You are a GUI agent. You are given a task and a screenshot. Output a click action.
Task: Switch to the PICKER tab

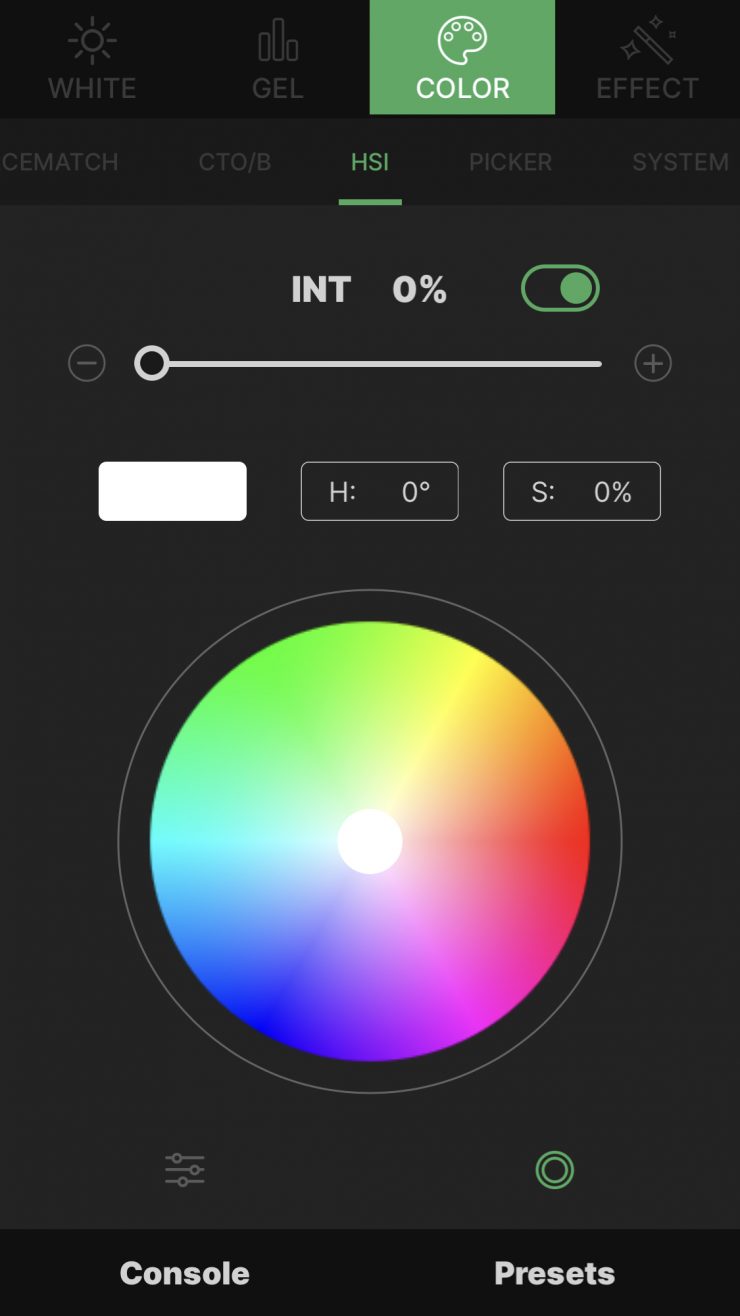510,162
